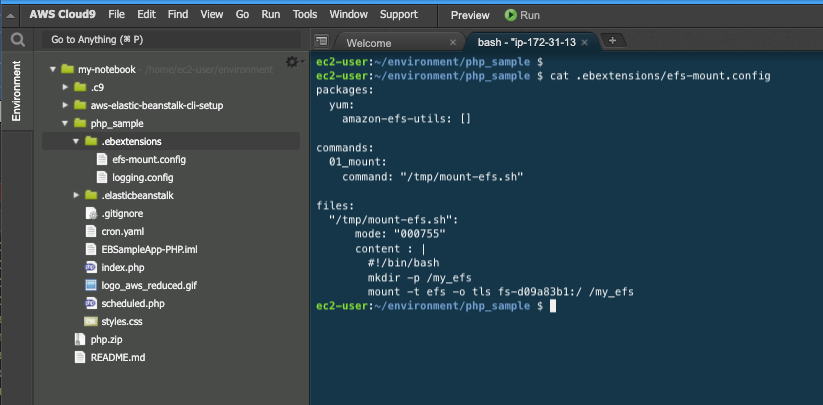Select logging.config in file tree
The width and height of the screenshot is (823, 405).
coord(143,177)
